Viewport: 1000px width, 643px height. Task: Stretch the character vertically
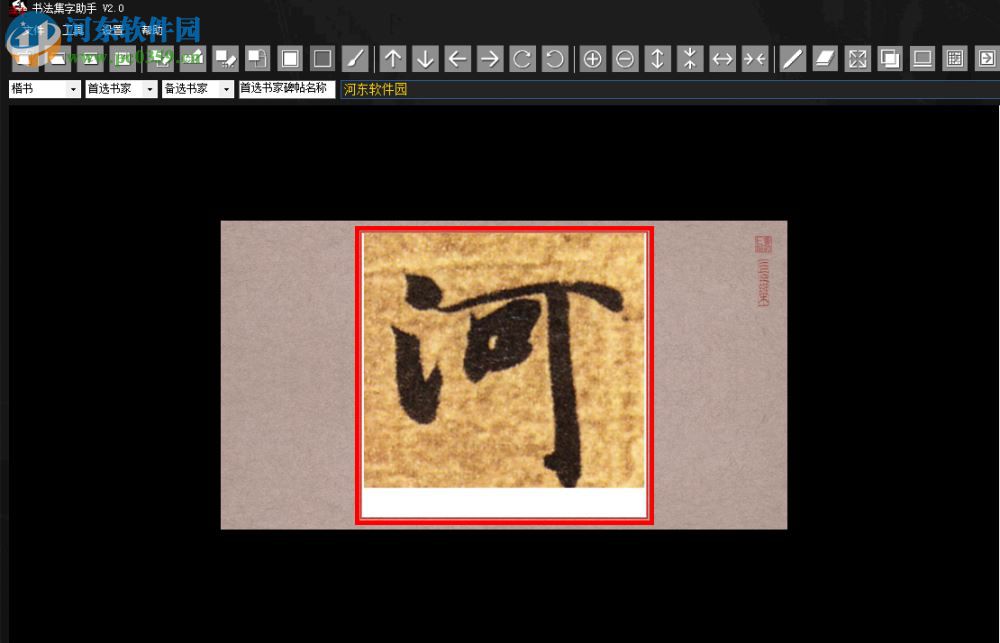pos(657,58)
